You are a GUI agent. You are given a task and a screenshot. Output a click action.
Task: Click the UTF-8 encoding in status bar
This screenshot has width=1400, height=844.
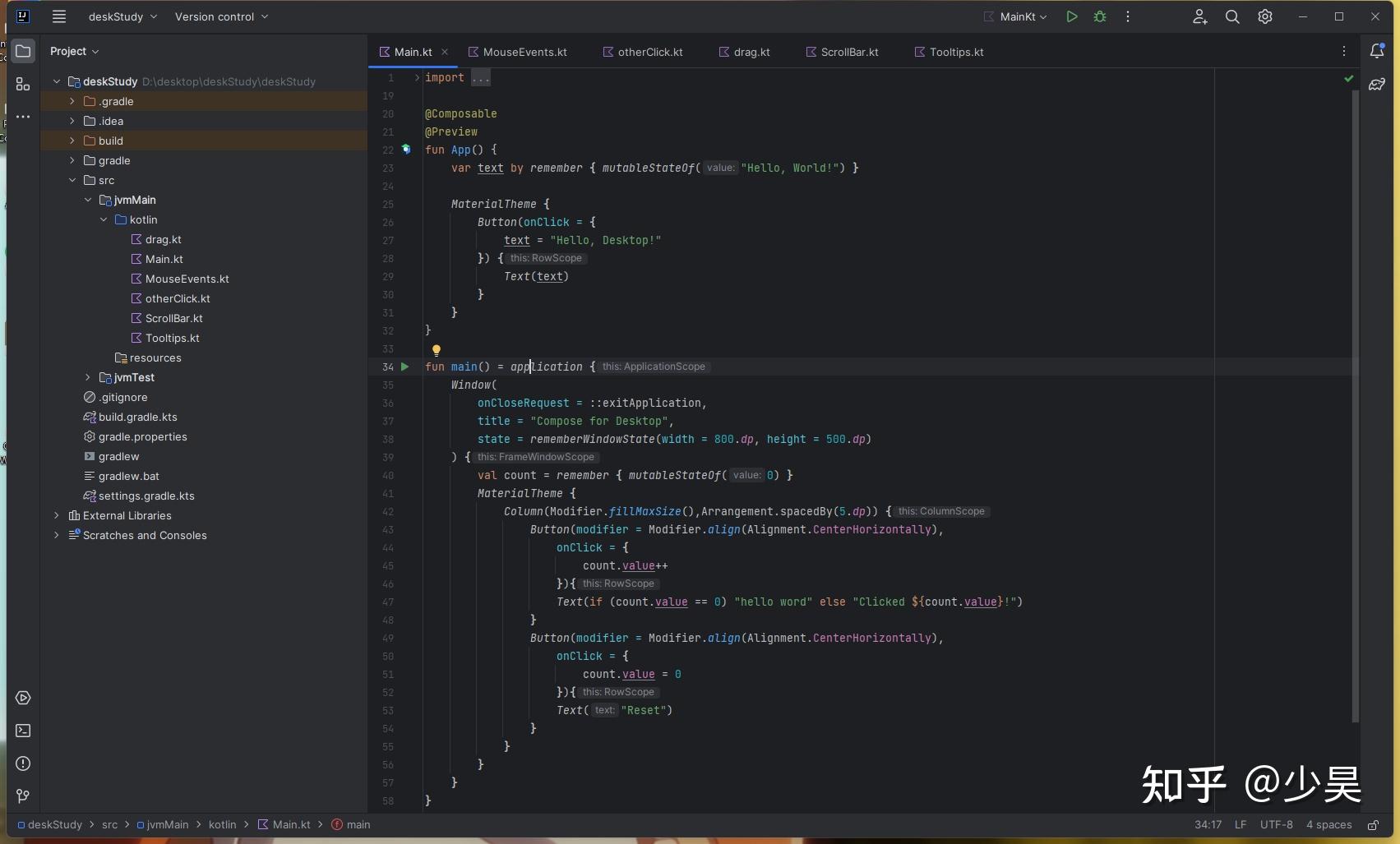1276,824
